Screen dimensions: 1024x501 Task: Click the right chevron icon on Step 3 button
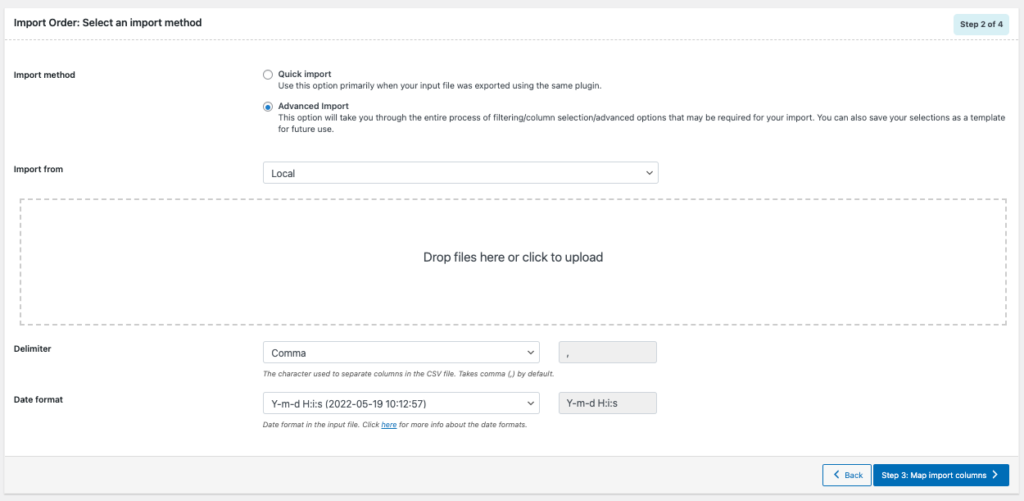pos(995,475)
